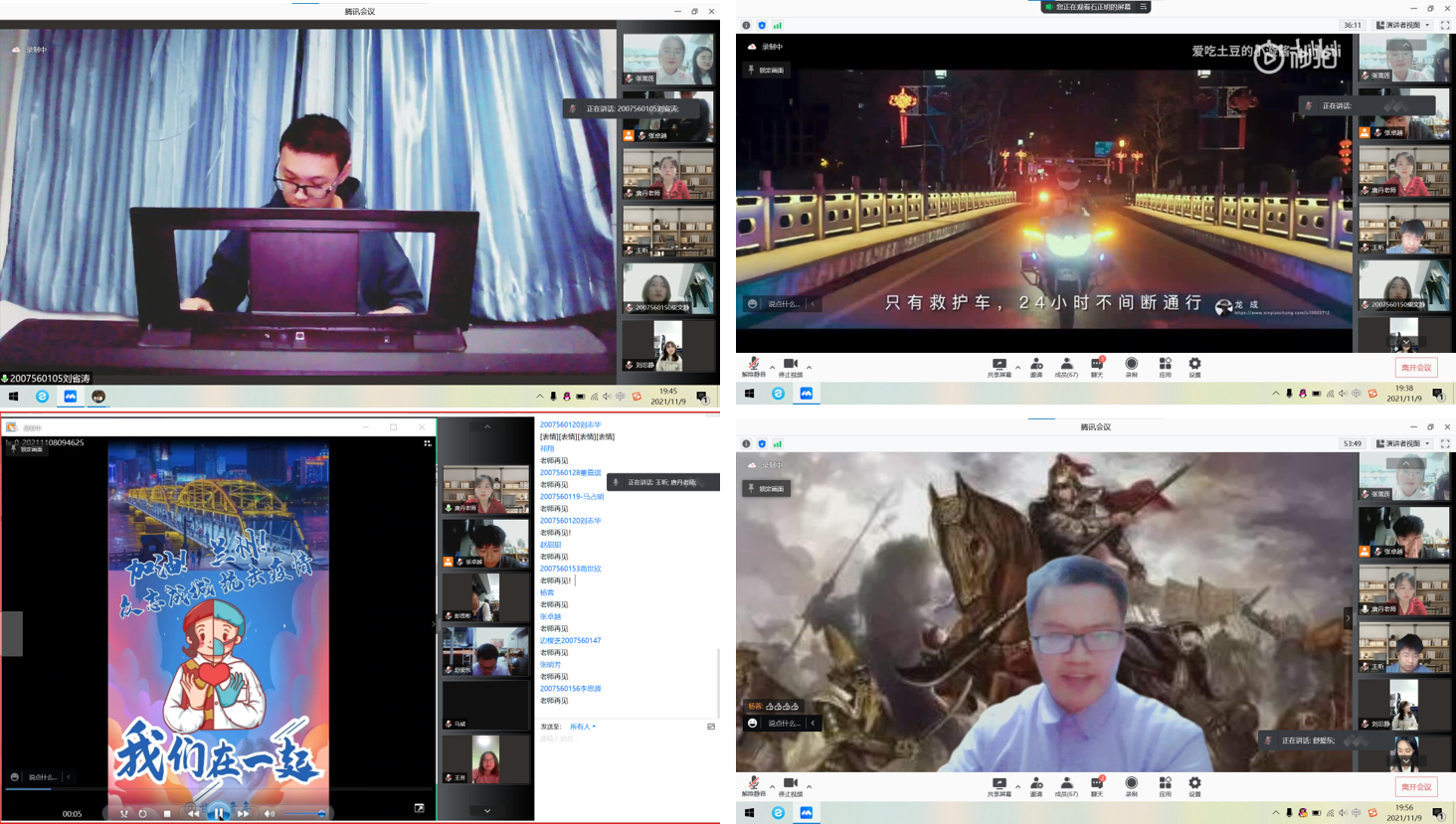Mute the media player's speaker volume icon
Viewport: 1456px width, 824px height.
[x=269, y=813]
